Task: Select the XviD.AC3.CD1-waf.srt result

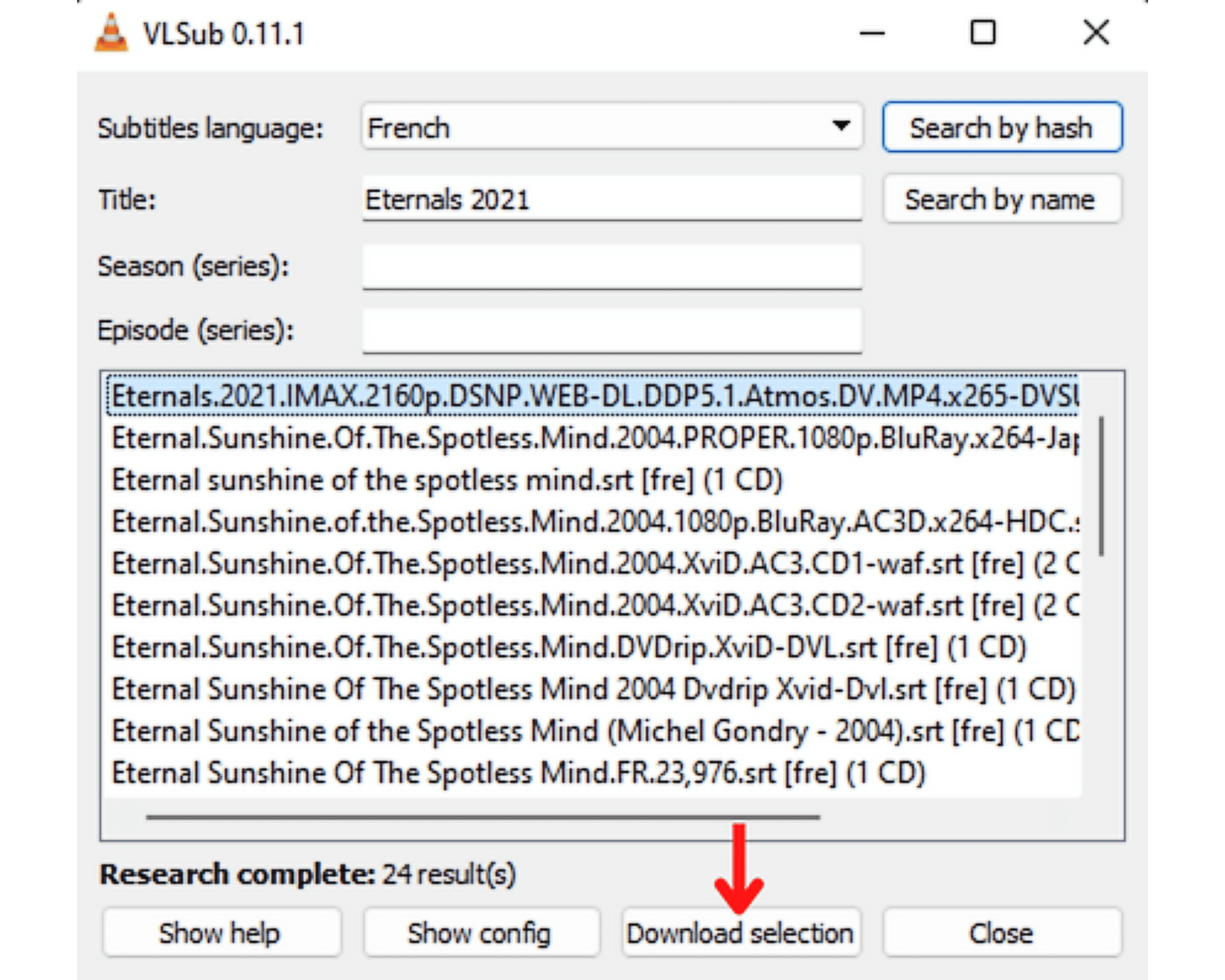Action: pos(592,563)
